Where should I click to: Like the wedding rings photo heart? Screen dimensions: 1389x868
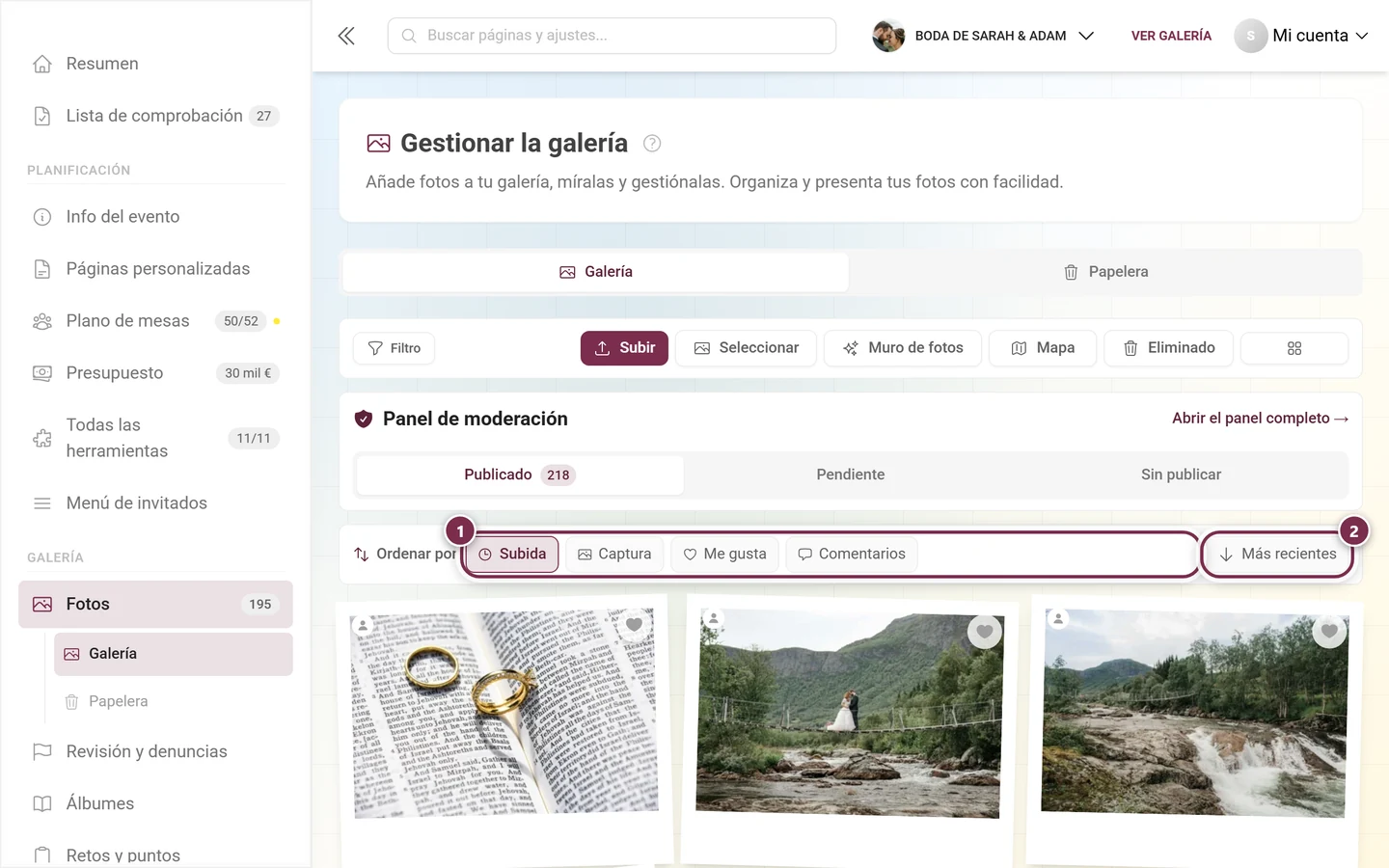[634, 624]
